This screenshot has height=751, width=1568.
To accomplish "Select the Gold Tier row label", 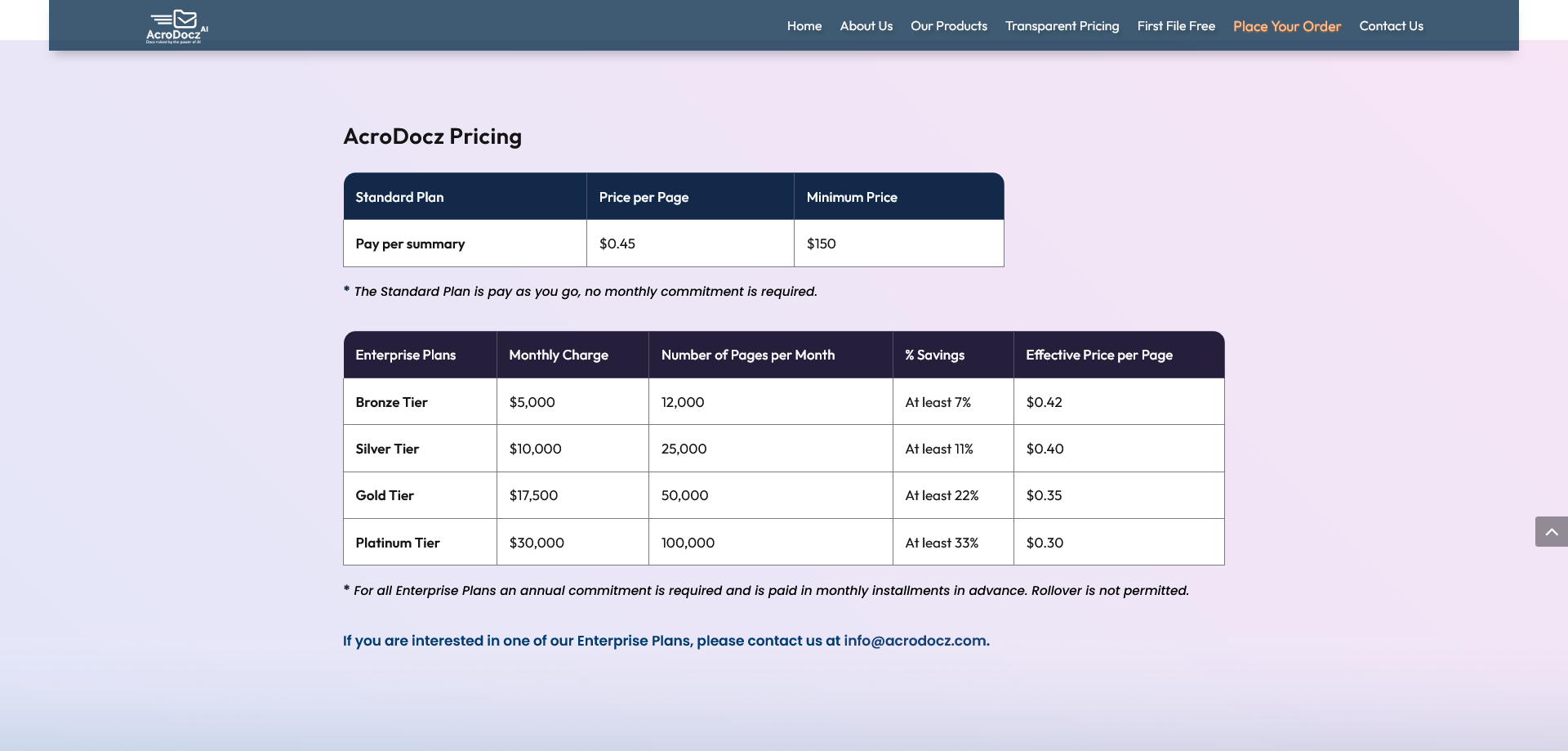I will tap(420, 495).
